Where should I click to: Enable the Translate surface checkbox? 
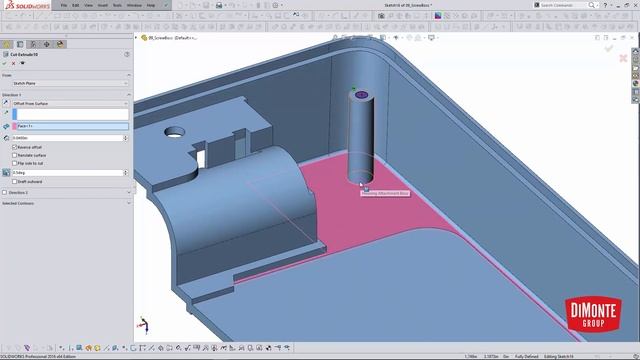[15, 156]
